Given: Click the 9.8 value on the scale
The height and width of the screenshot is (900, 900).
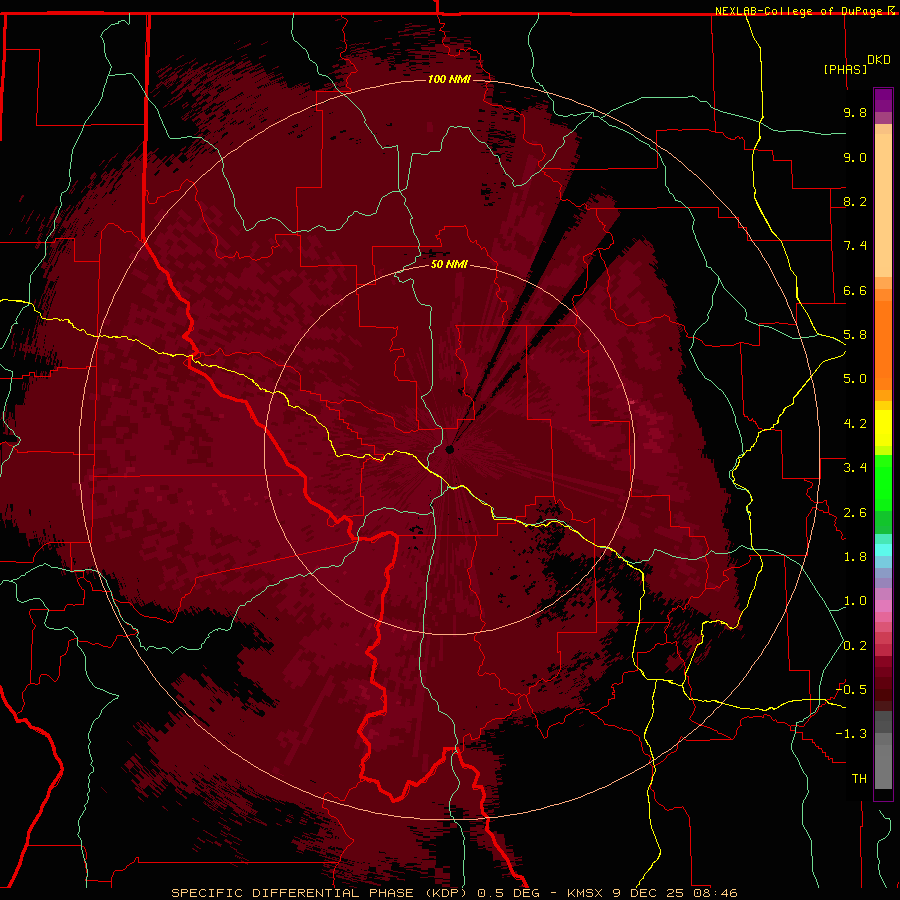Looking at the screenshot, I should [x=855, y=112].
